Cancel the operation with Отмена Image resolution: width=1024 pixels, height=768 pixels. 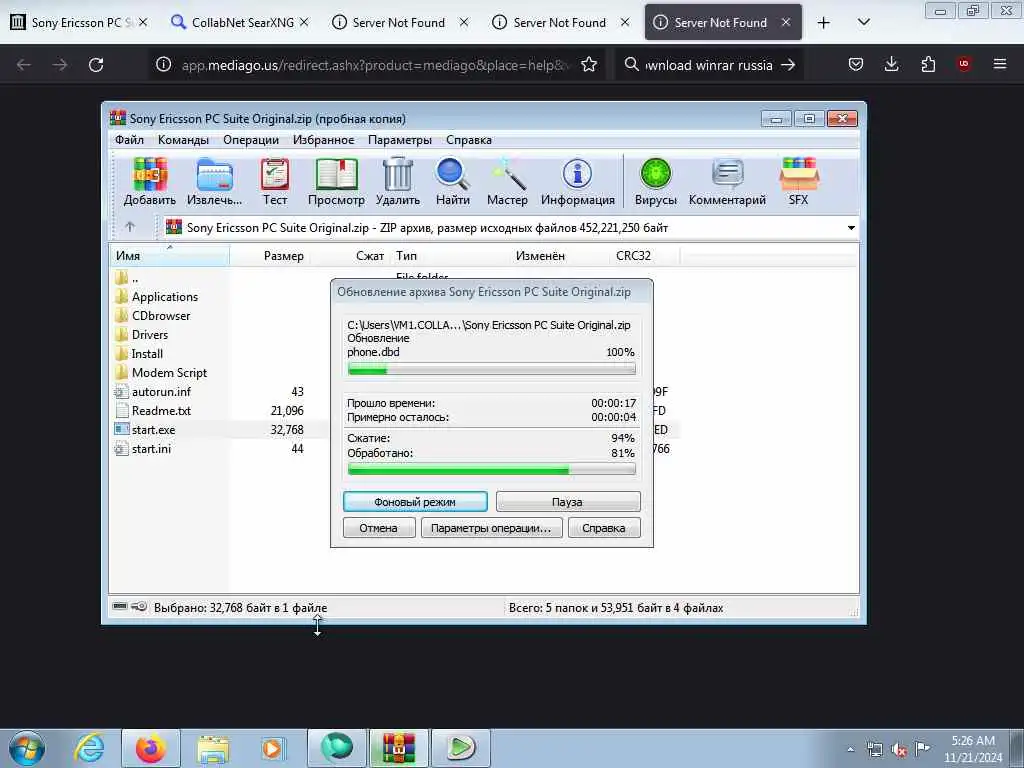379,528
